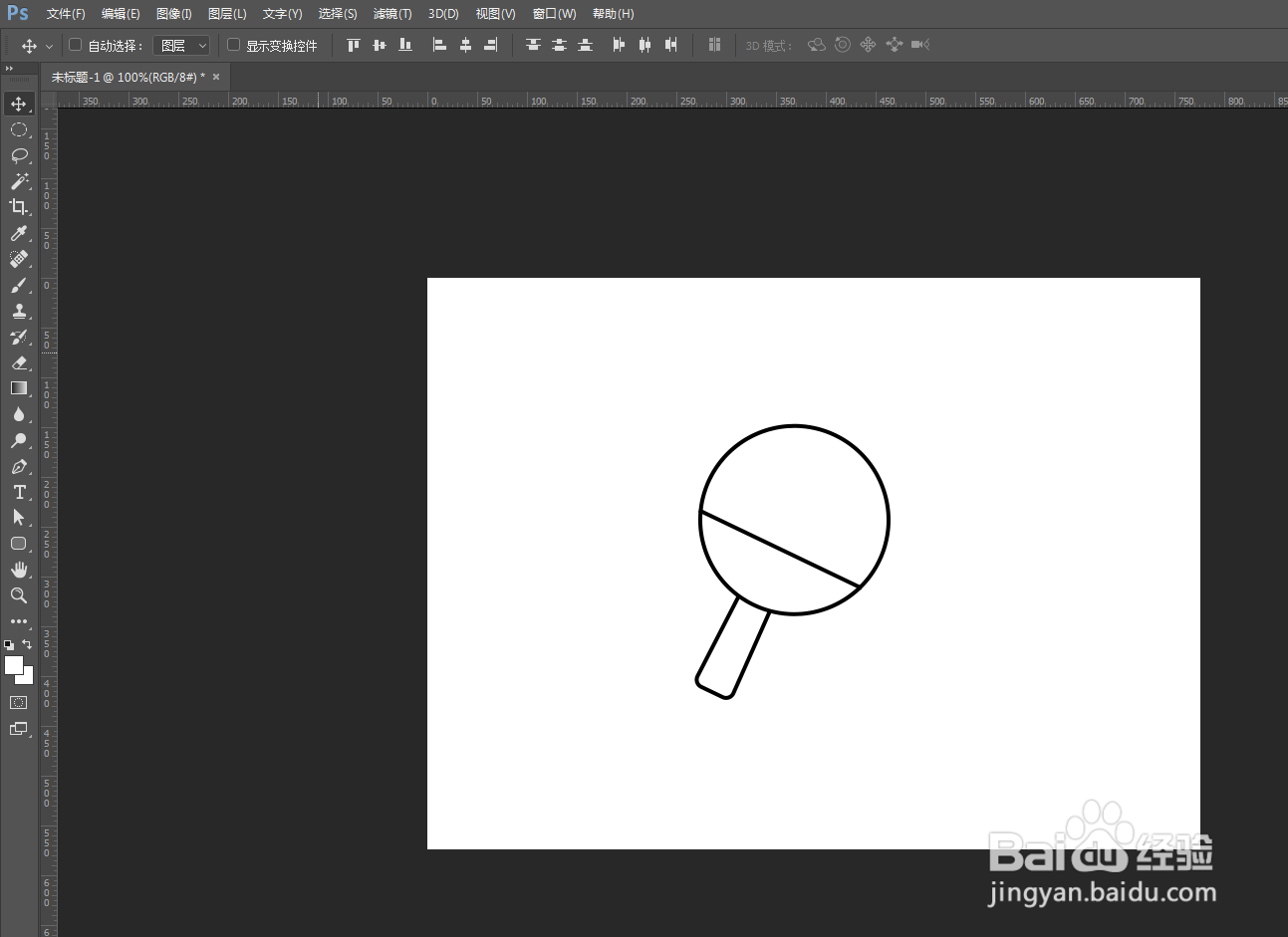The image size is (1288, 937).
Task: Select the Crop tool
Action: [19, 207]
